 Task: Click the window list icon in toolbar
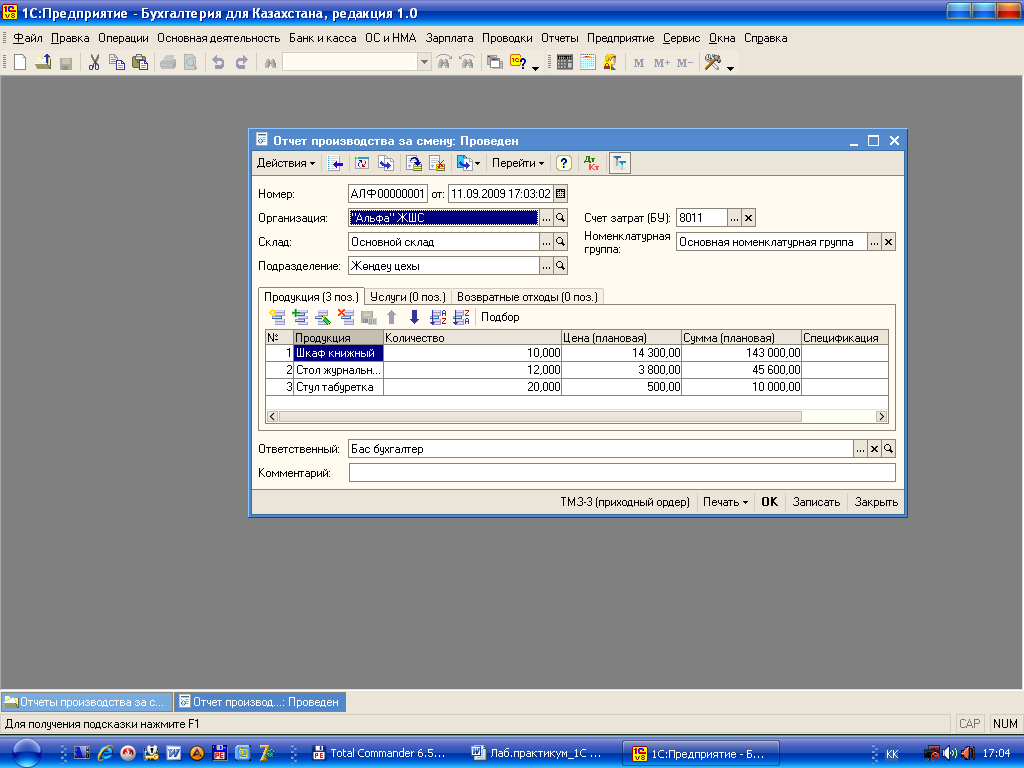494,63
